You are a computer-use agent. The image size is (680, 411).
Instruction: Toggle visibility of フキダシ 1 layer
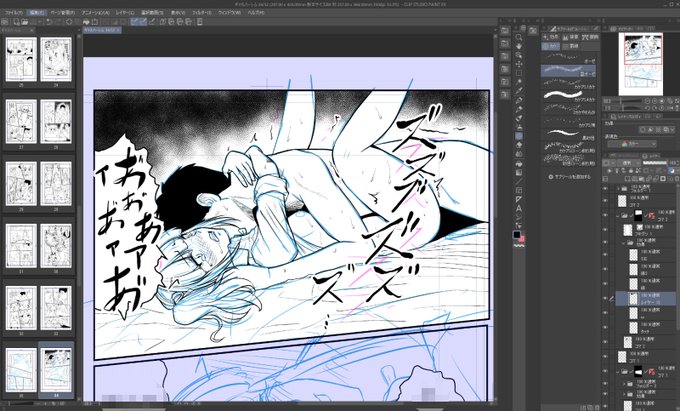point(605,230)
